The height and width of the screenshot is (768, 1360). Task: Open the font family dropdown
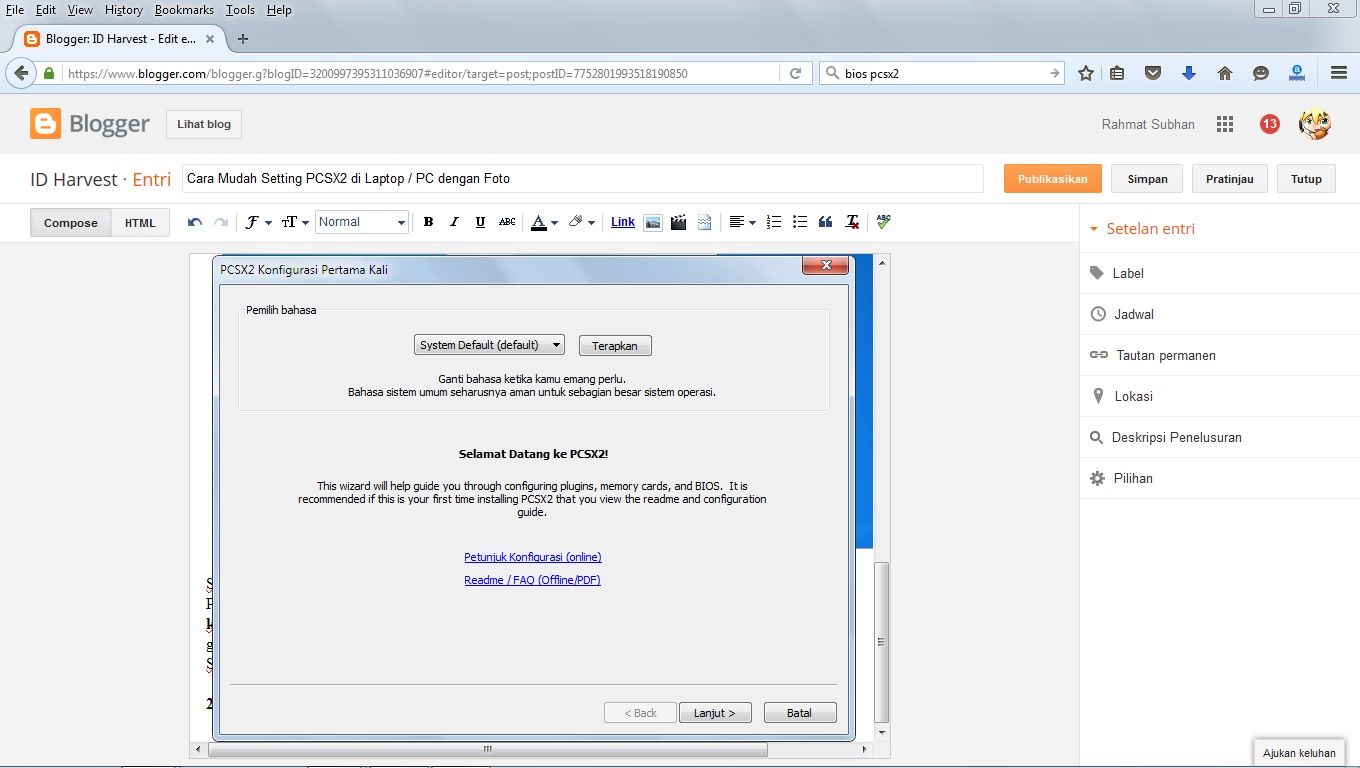pos(259,222)
